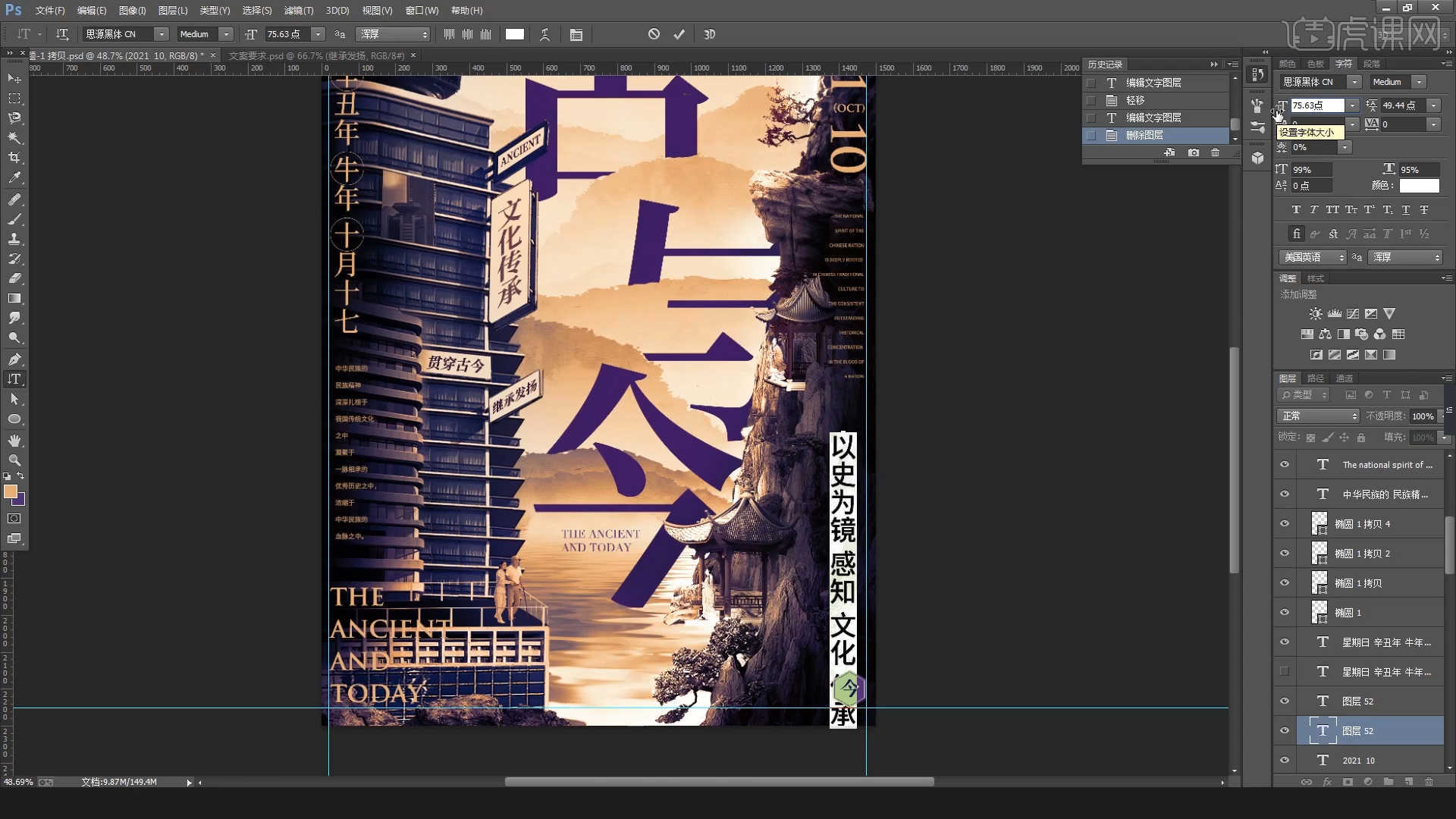Hide the 椭圆 1 layer

(x=1283, y=612)
